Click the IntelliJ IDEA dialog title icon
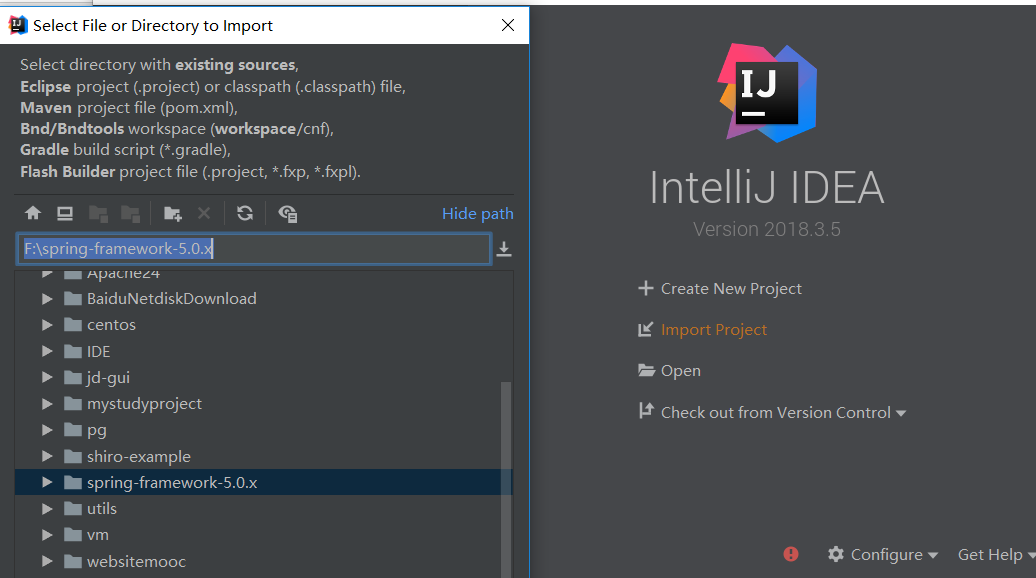The height and width of the screenshot is (578, 1036). coord(18,25)
